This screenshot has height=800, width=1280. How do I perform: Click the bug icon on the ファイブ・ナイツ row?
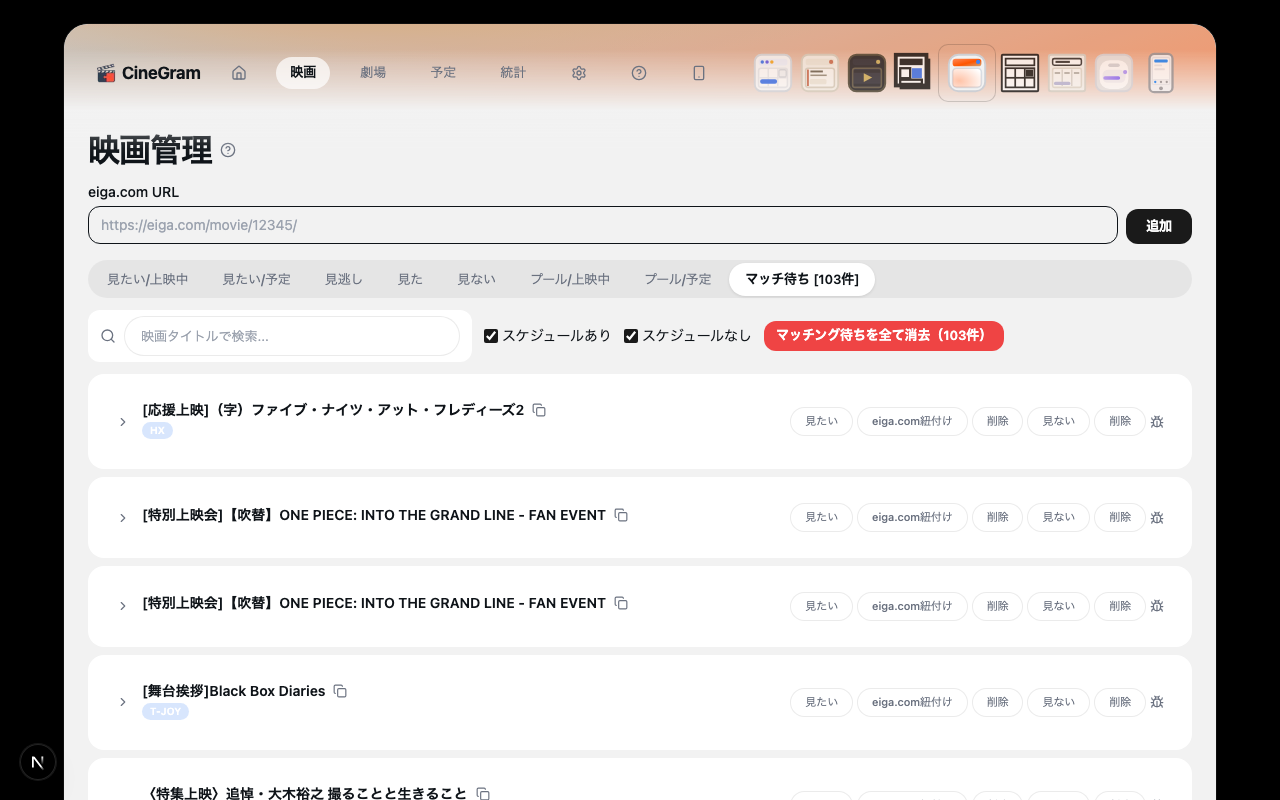click(1157, 422)
